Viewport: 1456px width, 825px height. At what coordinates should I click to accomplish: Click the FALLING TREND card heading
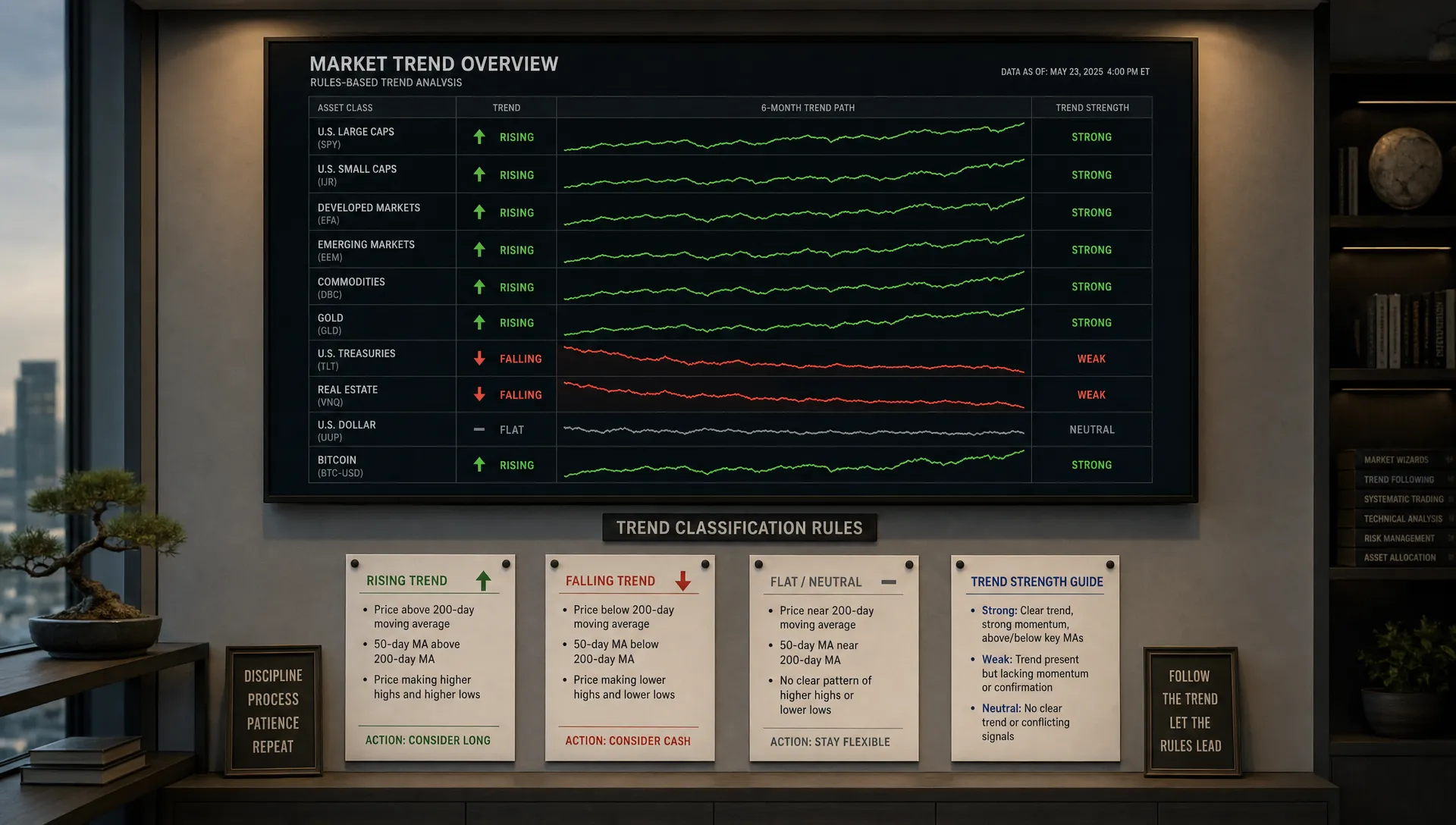(x=610, y=581)
